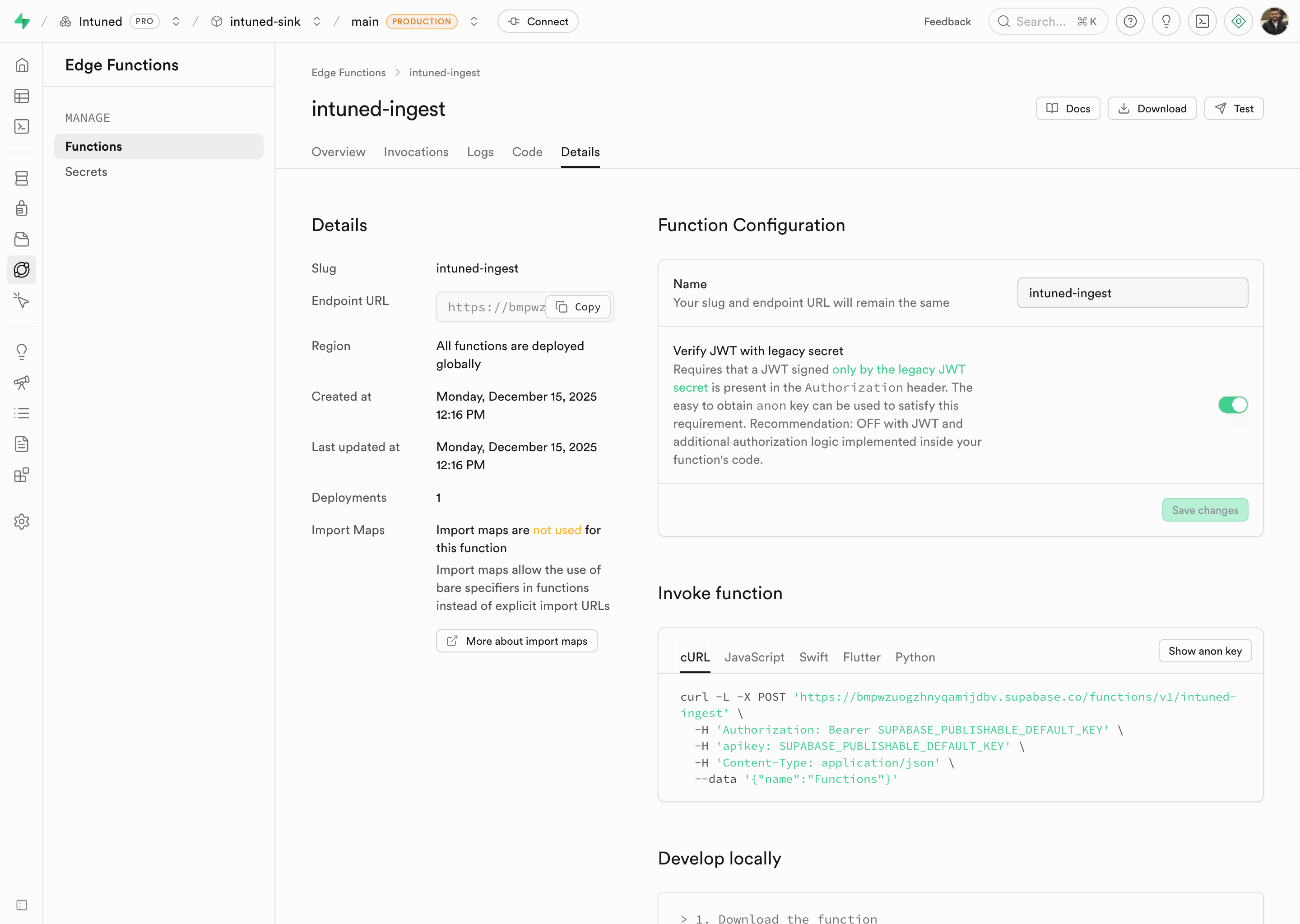Open Realtime cursor sidebar icon
Screen dimensions: 1300x924
pyautogui.click(x=22, y=300)
